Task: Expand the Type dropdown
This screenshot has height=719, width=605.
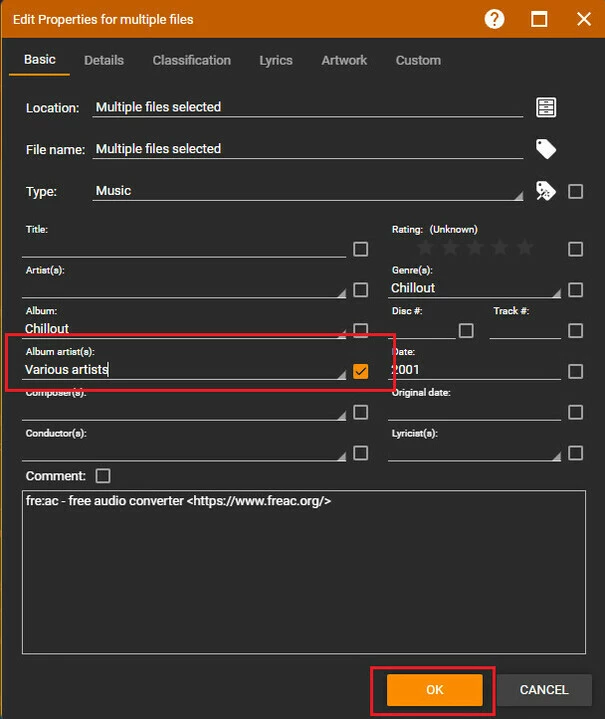Action: tap(517, 196)
